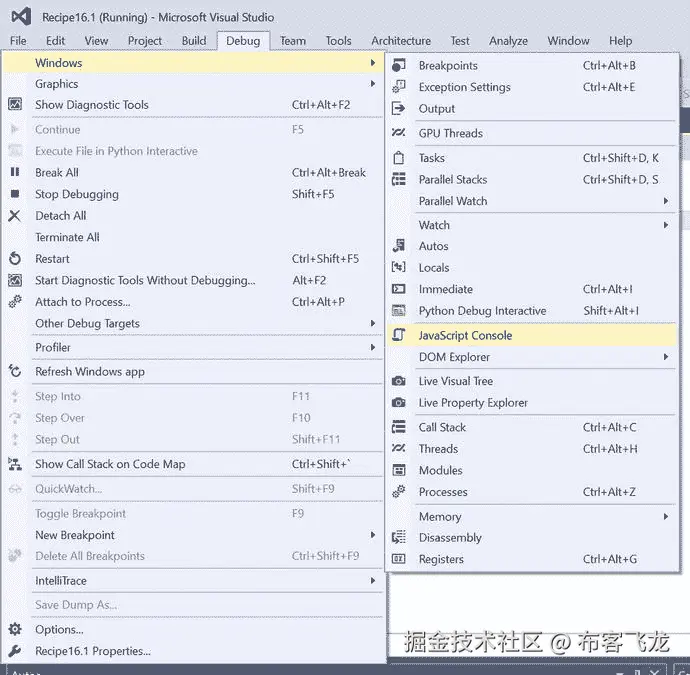690x675 pixels.
Task: Click the Python Debug Interactive icon
Action: point(399,310)
